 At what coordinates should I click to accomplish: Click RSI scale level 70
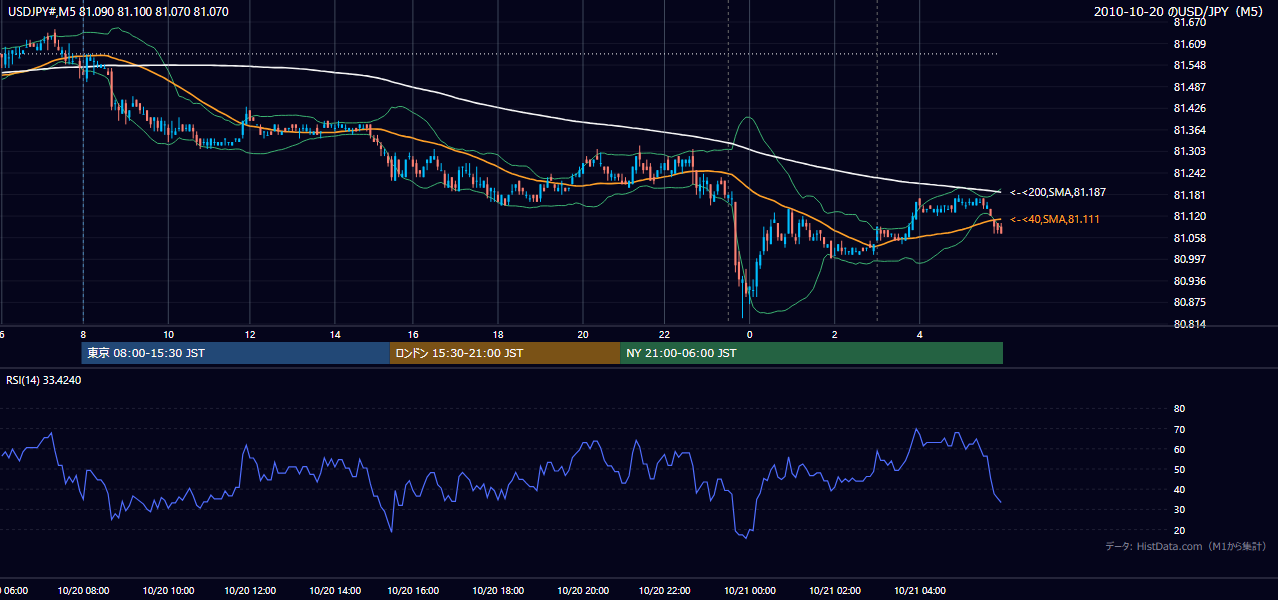(x=1179, y=429)
